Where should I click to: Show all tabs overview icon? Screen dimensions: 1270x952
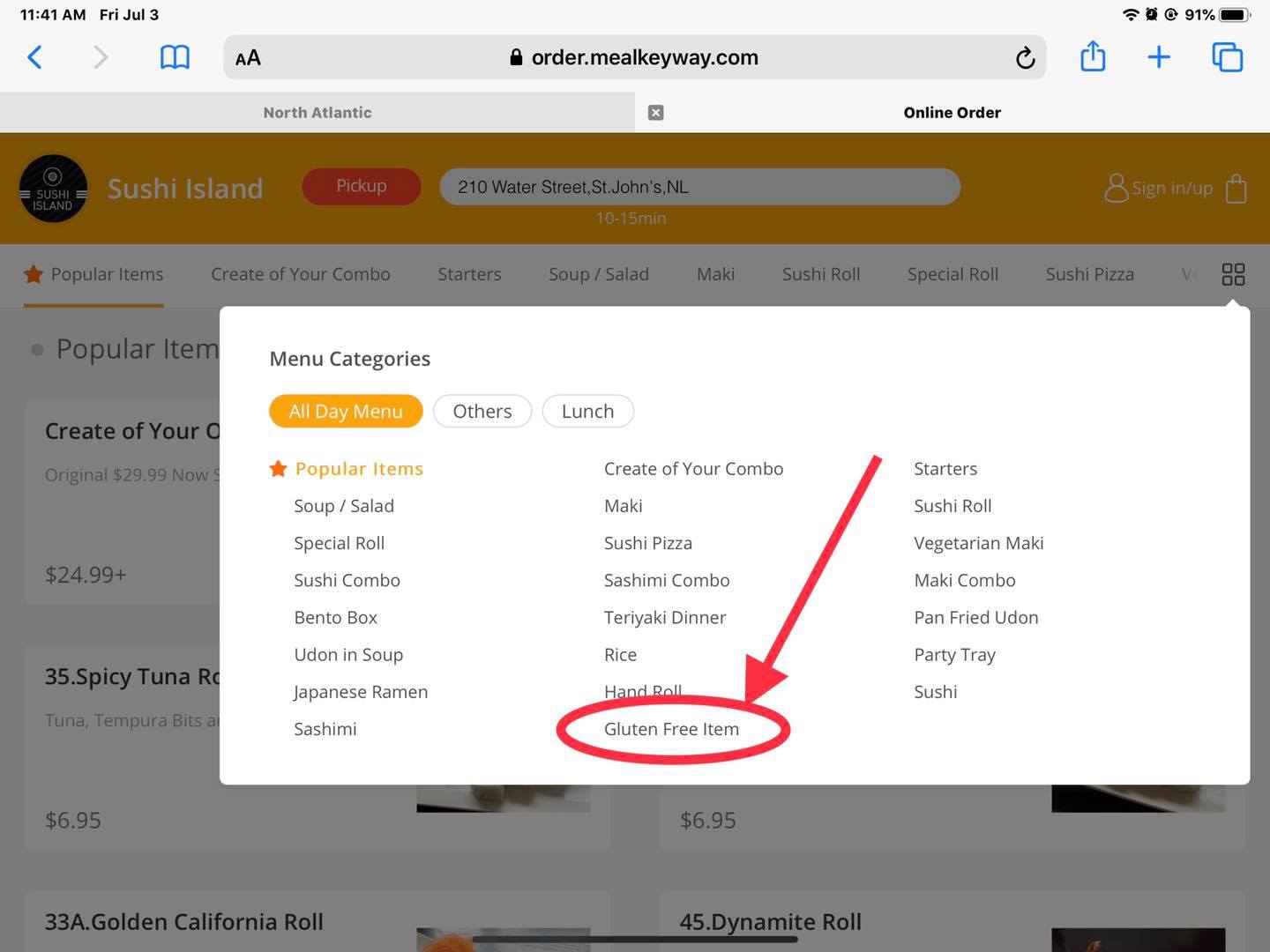click(x=1227, y=58)
